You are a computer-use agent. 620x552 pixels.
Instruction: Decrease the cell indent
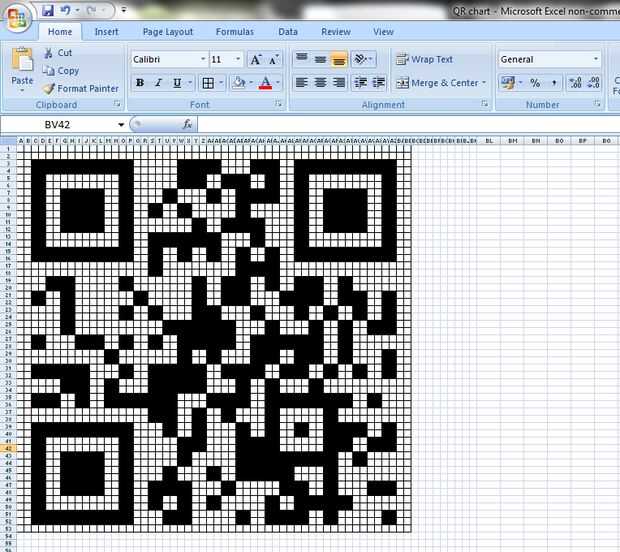360,83
